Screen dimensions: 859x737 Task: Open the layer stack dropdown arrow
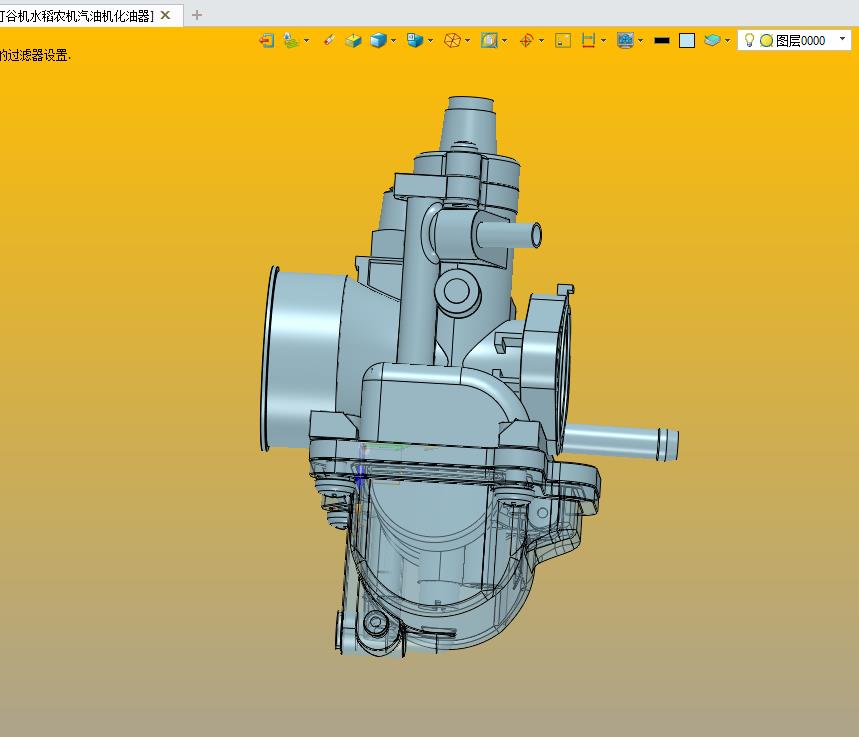[x=728, y=41]
